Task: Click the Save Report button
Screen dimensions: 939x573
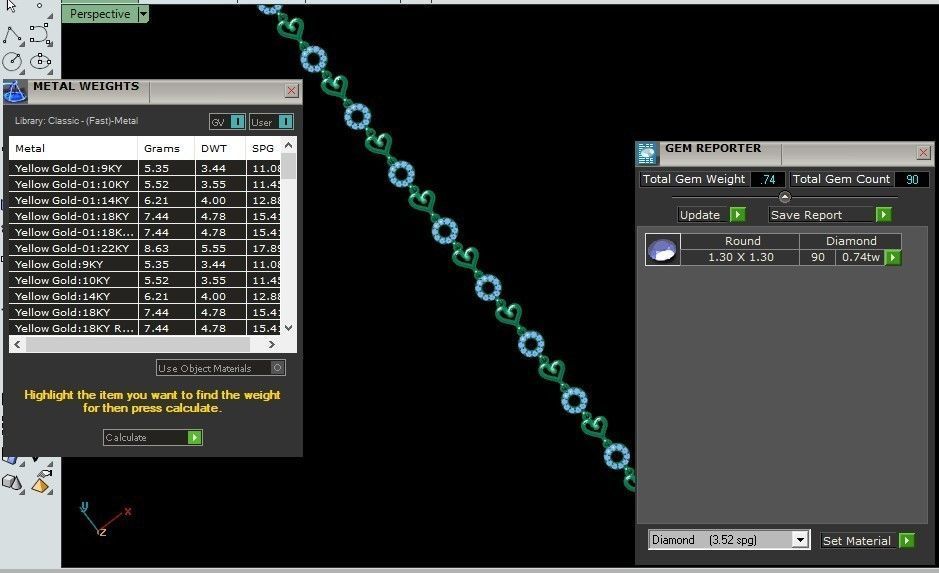Action: coord(829,215)
